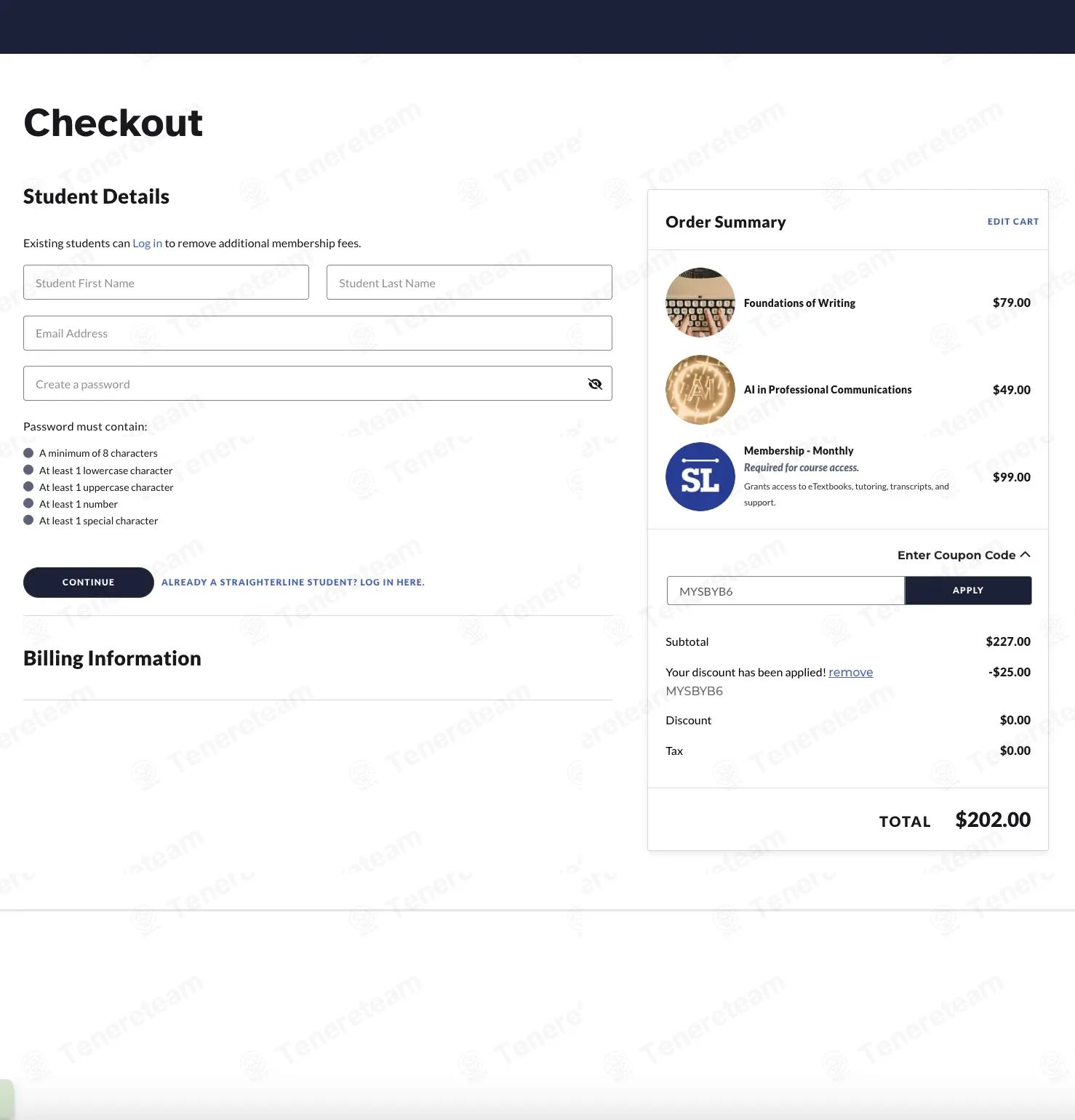The image size is (1075, 1120).
Task: Click the $79.00 price
Action: pos(1012,303)
